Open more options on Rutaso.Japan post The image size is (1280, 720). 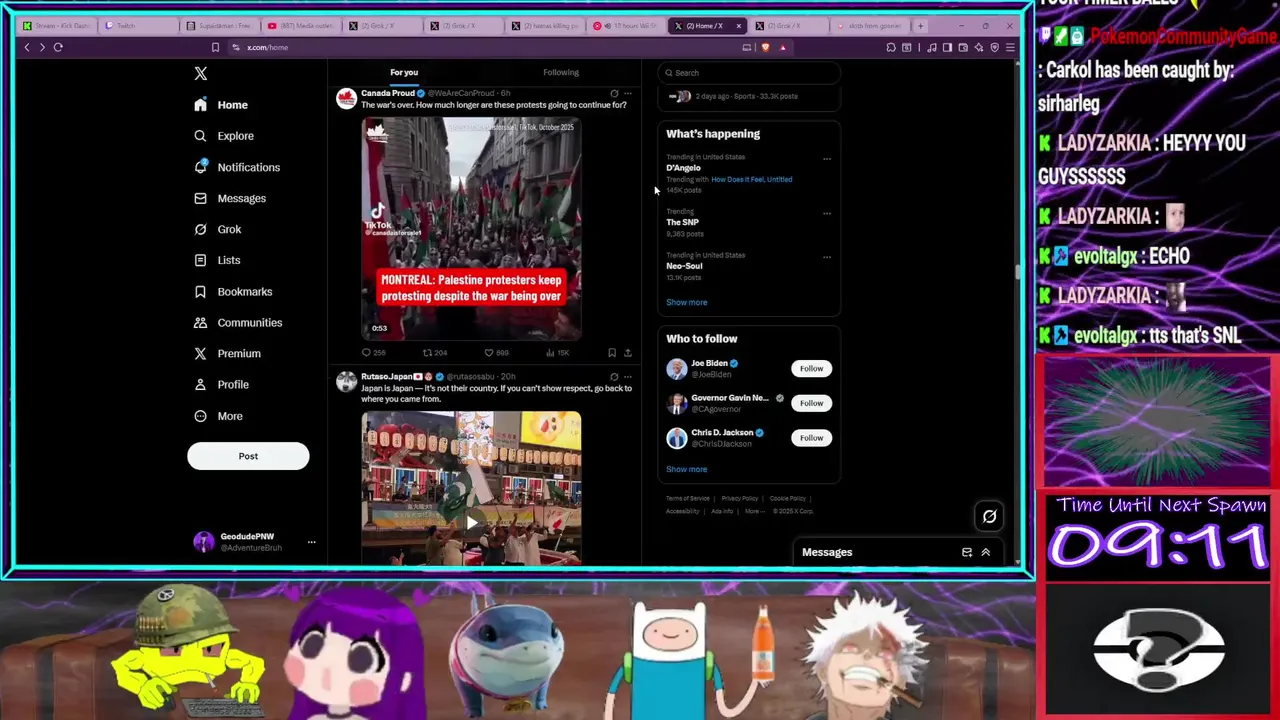628,377
